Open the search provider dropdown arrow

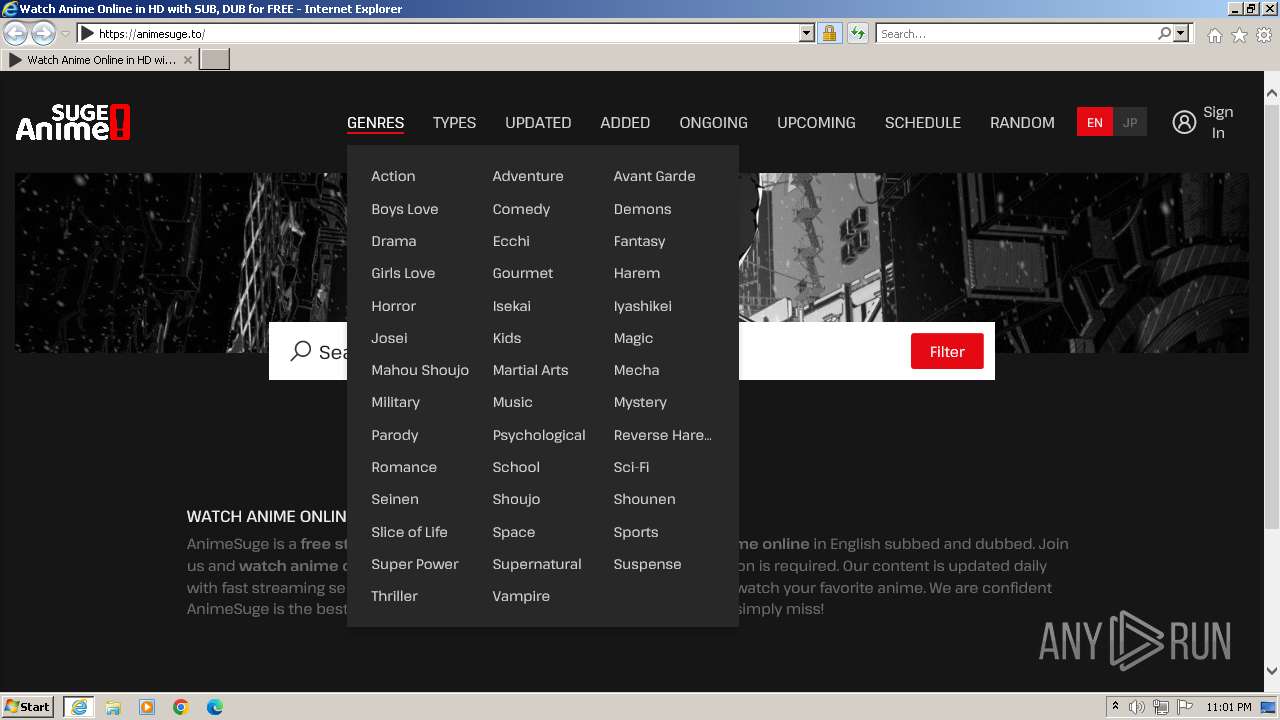click(x=1181, y=33)
